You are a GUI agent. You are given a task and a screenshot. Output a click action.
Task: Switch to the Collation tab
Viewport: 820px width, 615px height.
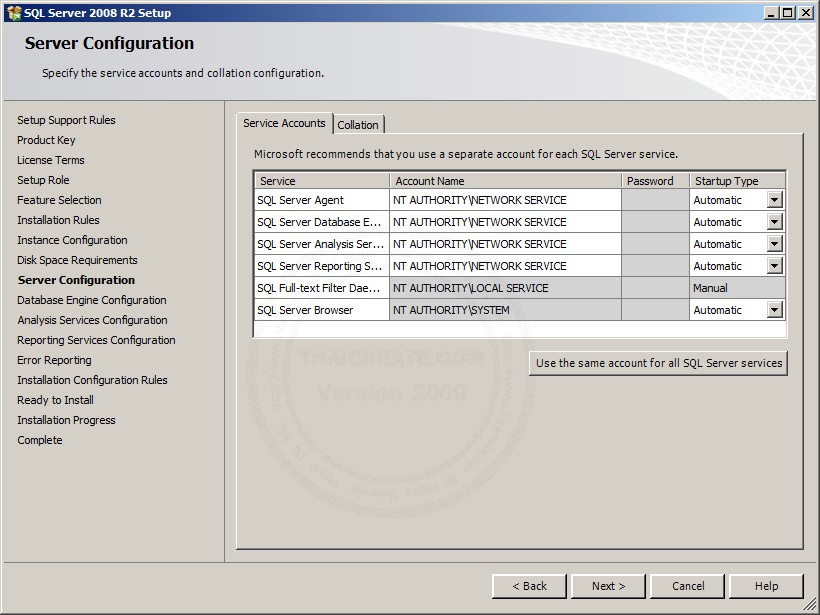(x=358, y=125)
